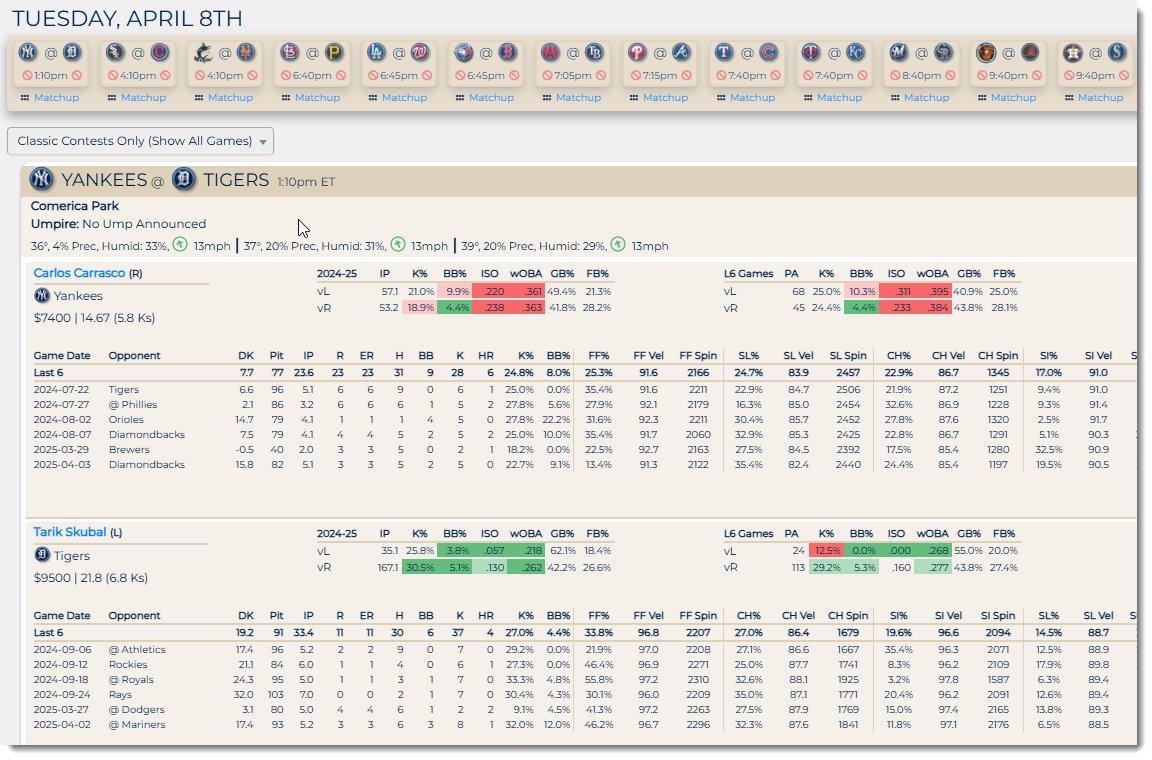This screenshot has height=760, width=1152.
Task: Select the 1:10pm time on the first game card
Action: pos(51,75)
